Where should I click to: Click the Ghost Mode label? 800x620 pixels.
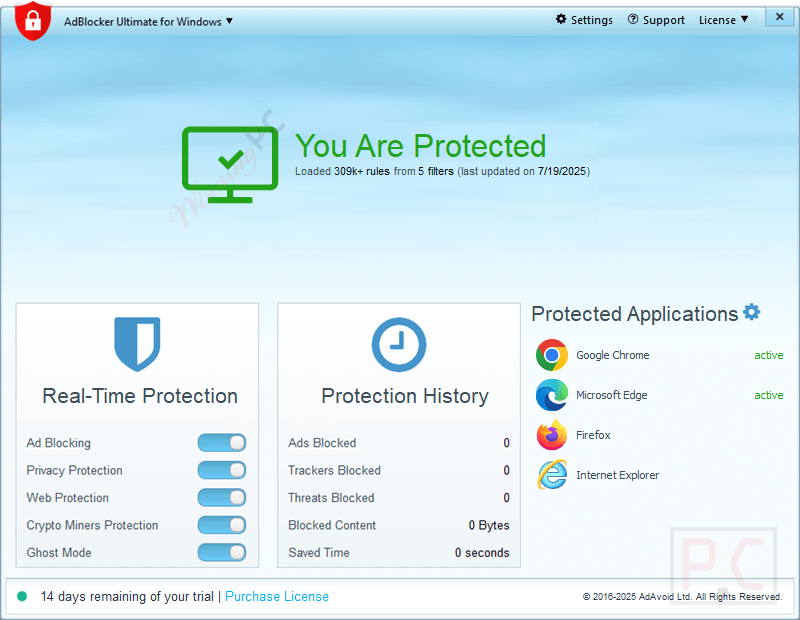[59, 553]
